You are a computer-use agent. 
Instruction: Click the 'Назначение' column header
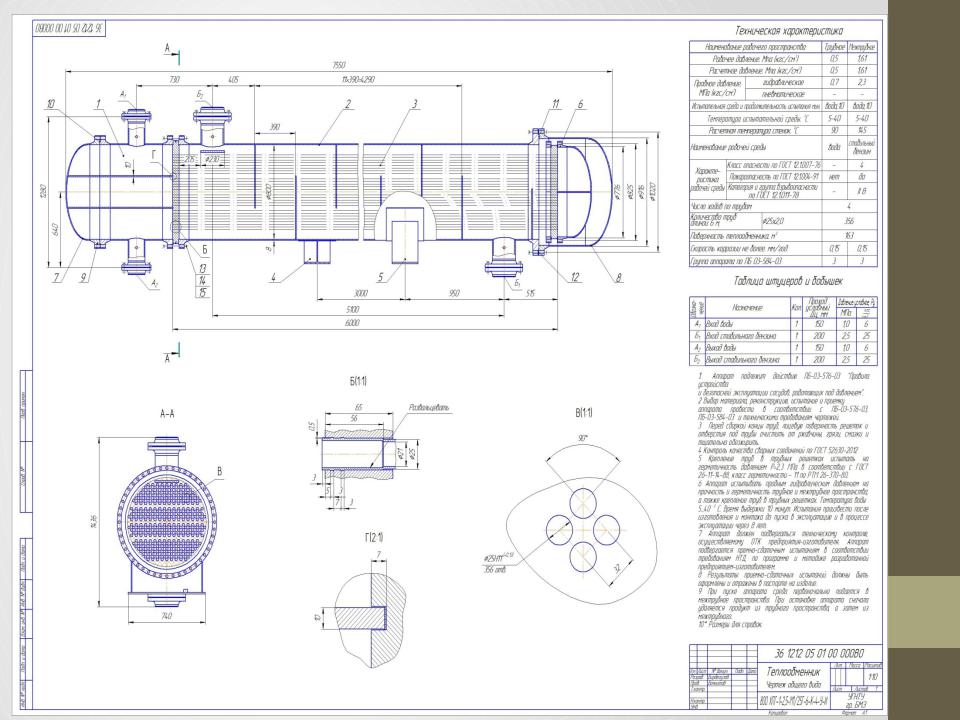748,307
